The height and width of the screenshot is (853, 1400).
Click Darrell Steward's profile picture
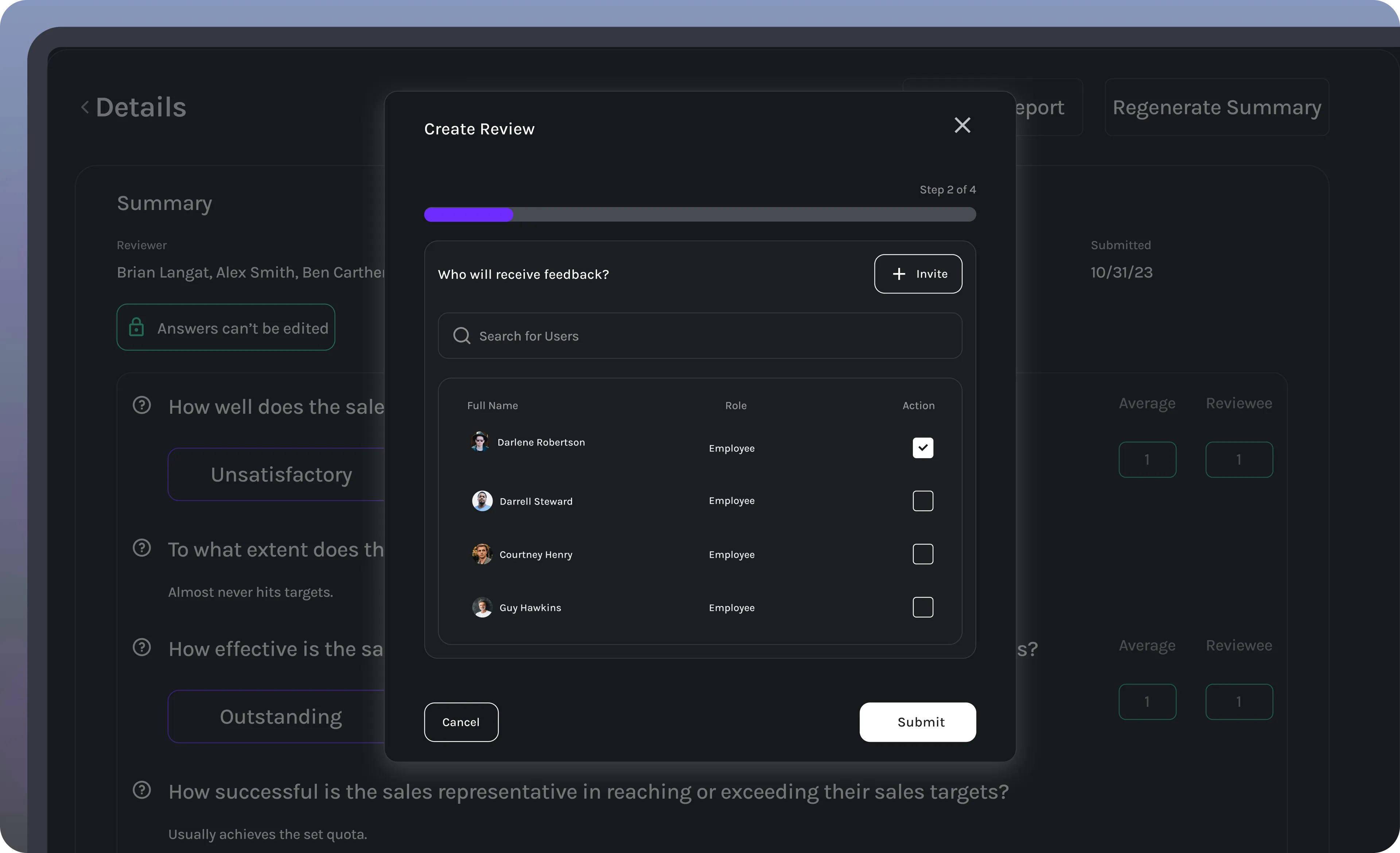482,501
